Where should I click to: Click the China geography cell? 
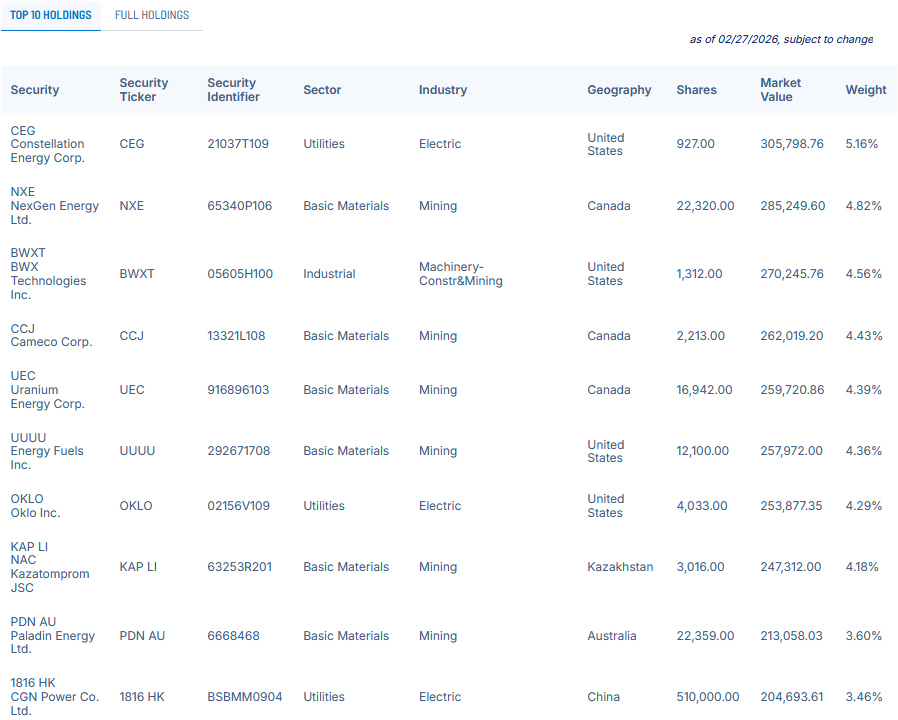(603, 697)
